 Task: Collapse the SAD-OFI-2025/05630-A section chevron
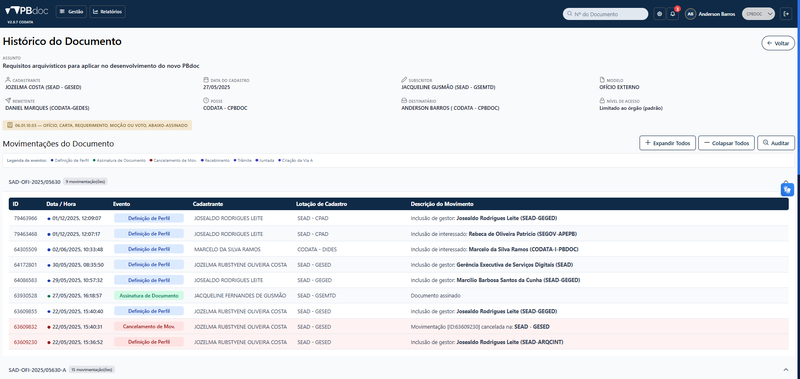tap(786, 369)
